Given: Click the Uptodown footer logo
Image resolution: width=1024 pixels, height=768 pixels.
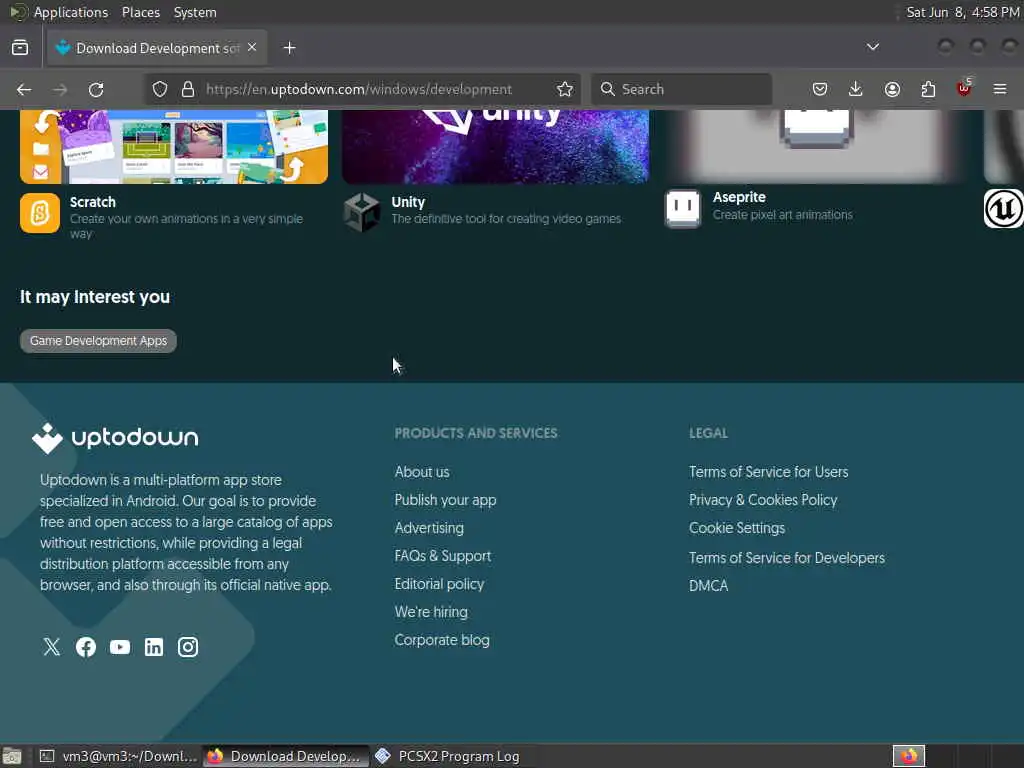Looking at the screenshot, I should point(115,438).
